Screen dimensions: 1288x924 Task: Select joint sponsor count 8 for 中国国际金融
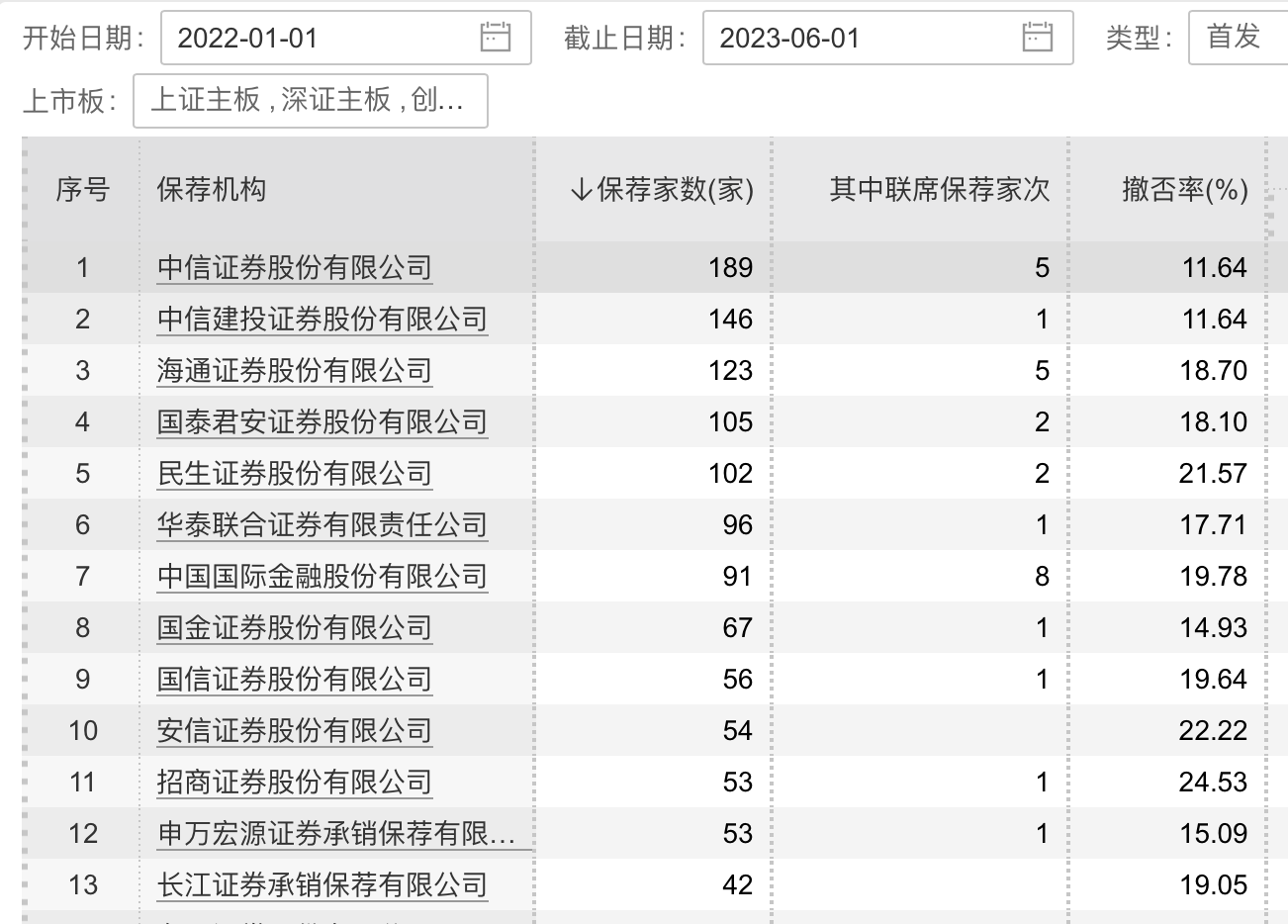[1042, 577]
